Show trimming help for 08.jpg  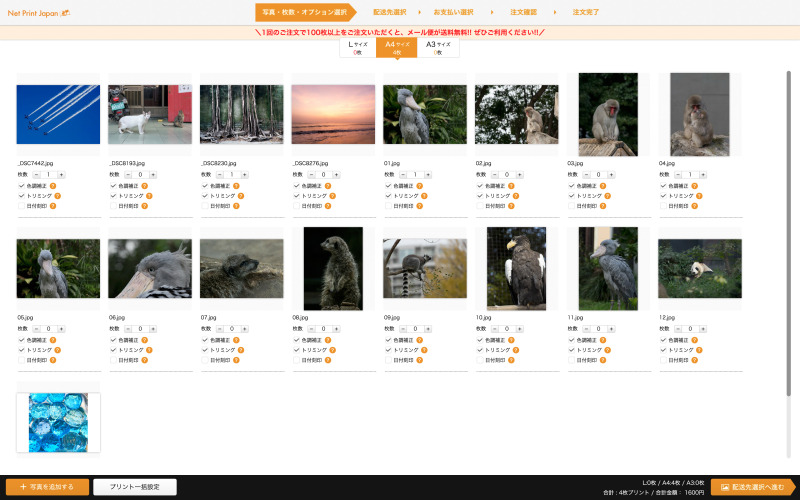coord(333,350)
